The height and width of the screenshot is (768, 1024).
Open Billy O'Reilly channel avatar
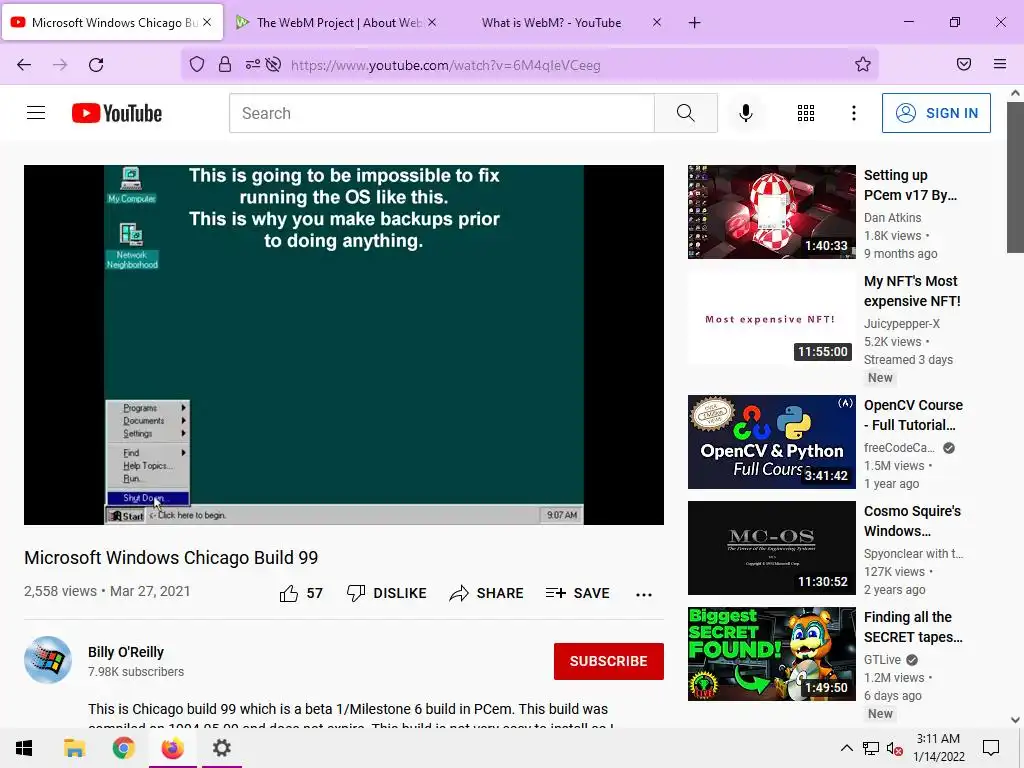[x=48, y=660]
